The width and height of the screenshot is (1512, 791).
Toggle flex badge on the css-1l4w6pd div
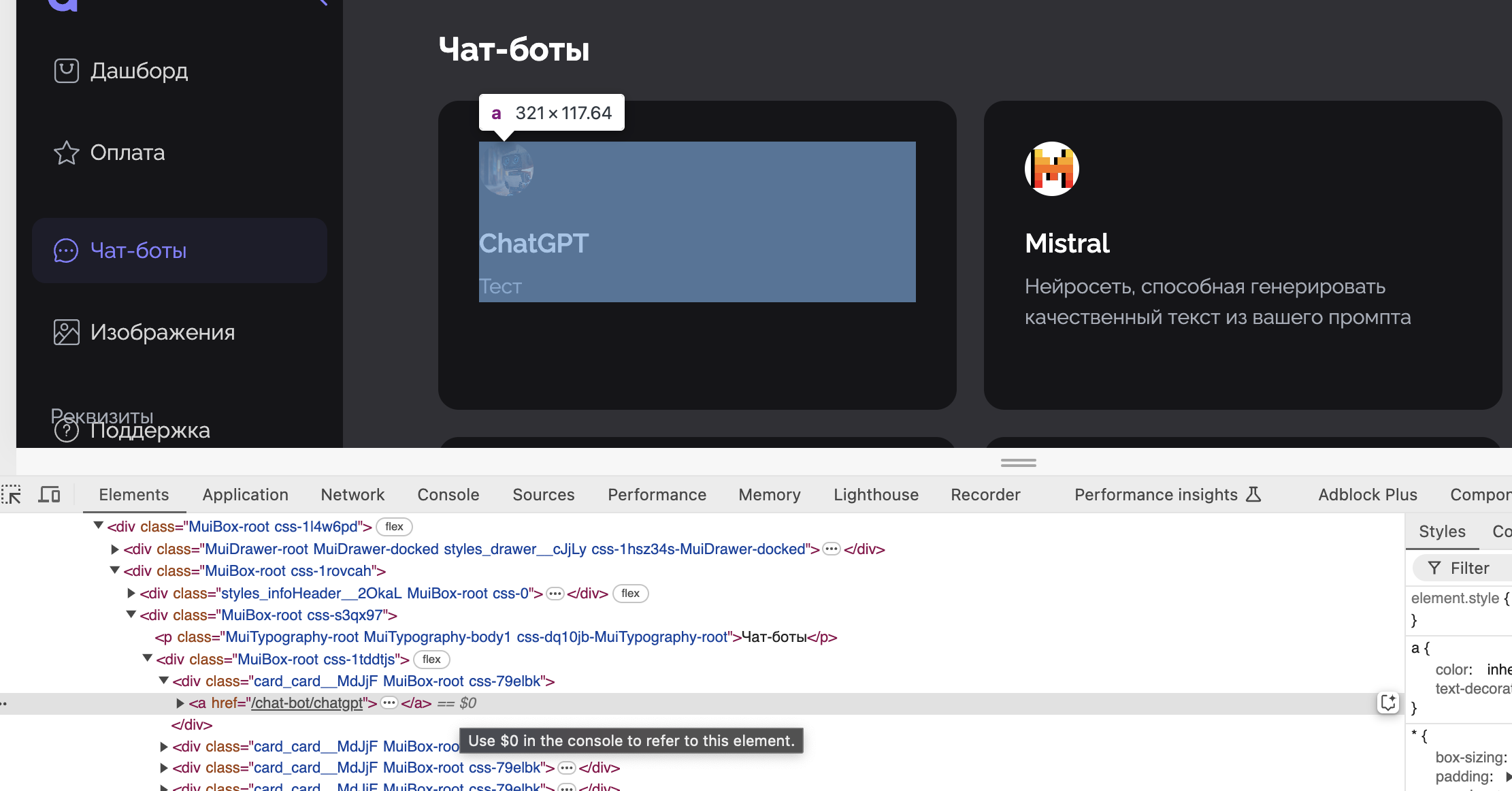(x=394, y=527)
